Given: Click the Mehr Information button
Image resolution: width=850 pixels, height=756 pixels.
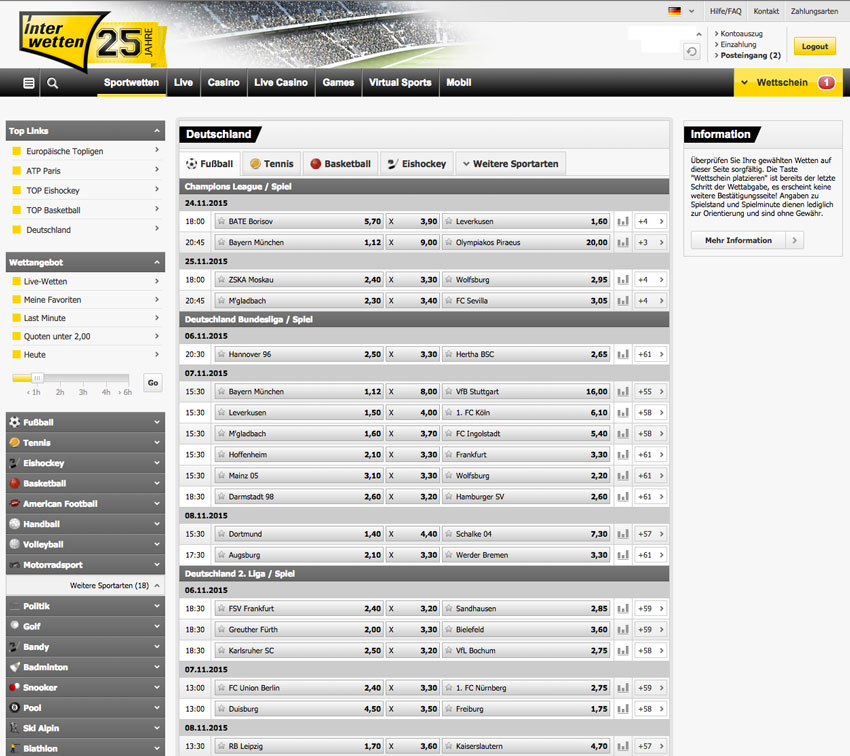Looking at the screenshot, I should (x=747, y=240).
